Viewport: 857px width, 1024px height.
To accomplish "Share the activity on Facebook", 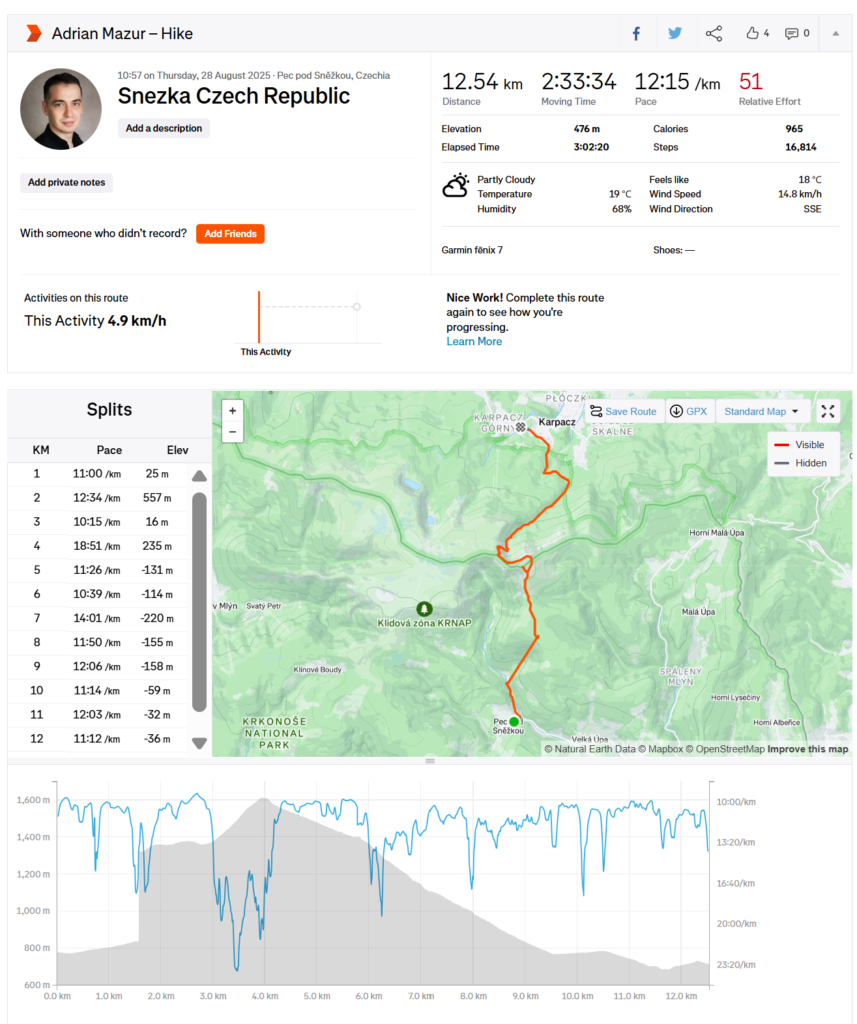I will (x=635, y=34).
